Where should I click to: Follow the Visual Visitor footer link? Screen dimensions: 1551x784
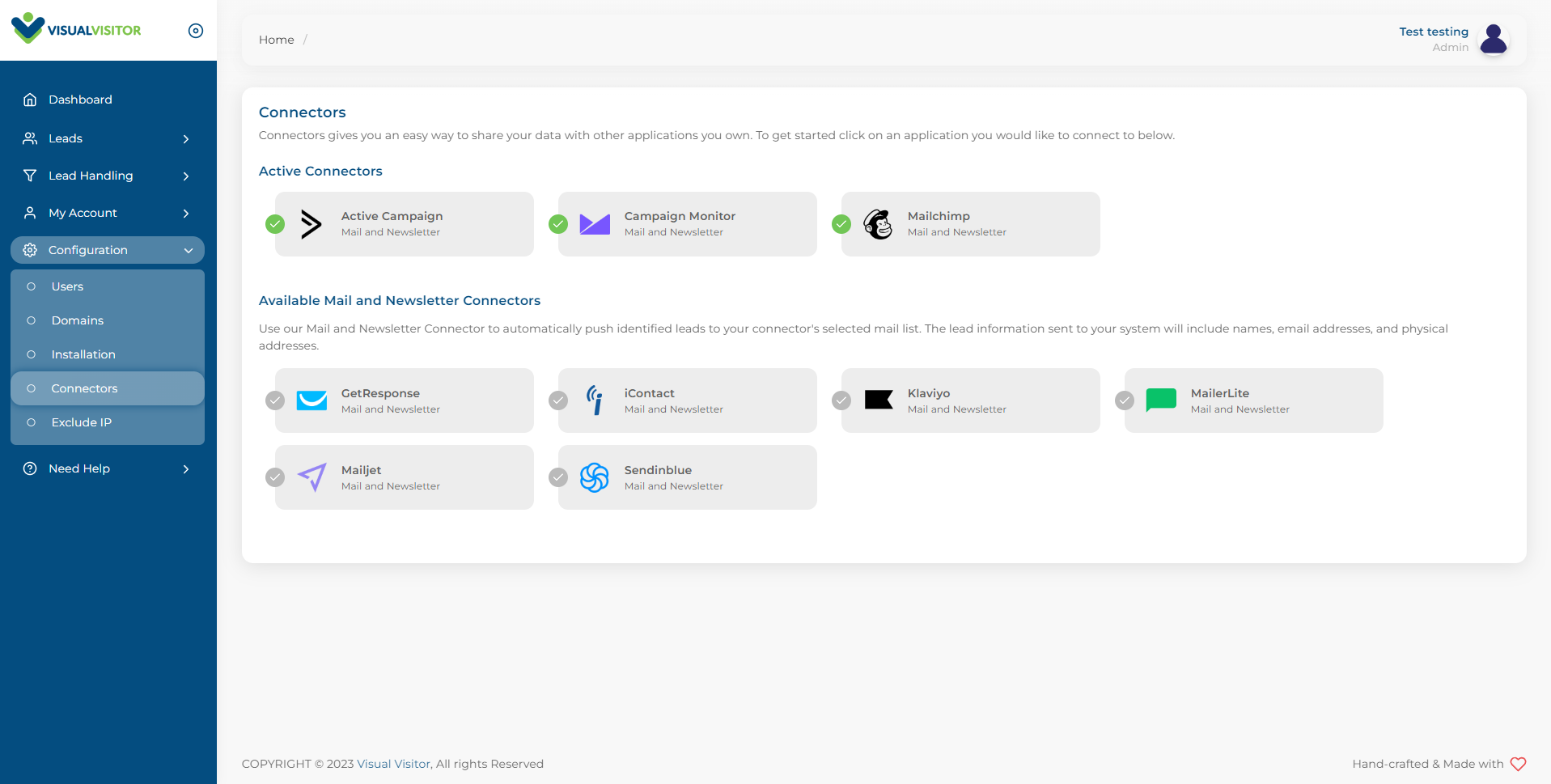point(393,764)
